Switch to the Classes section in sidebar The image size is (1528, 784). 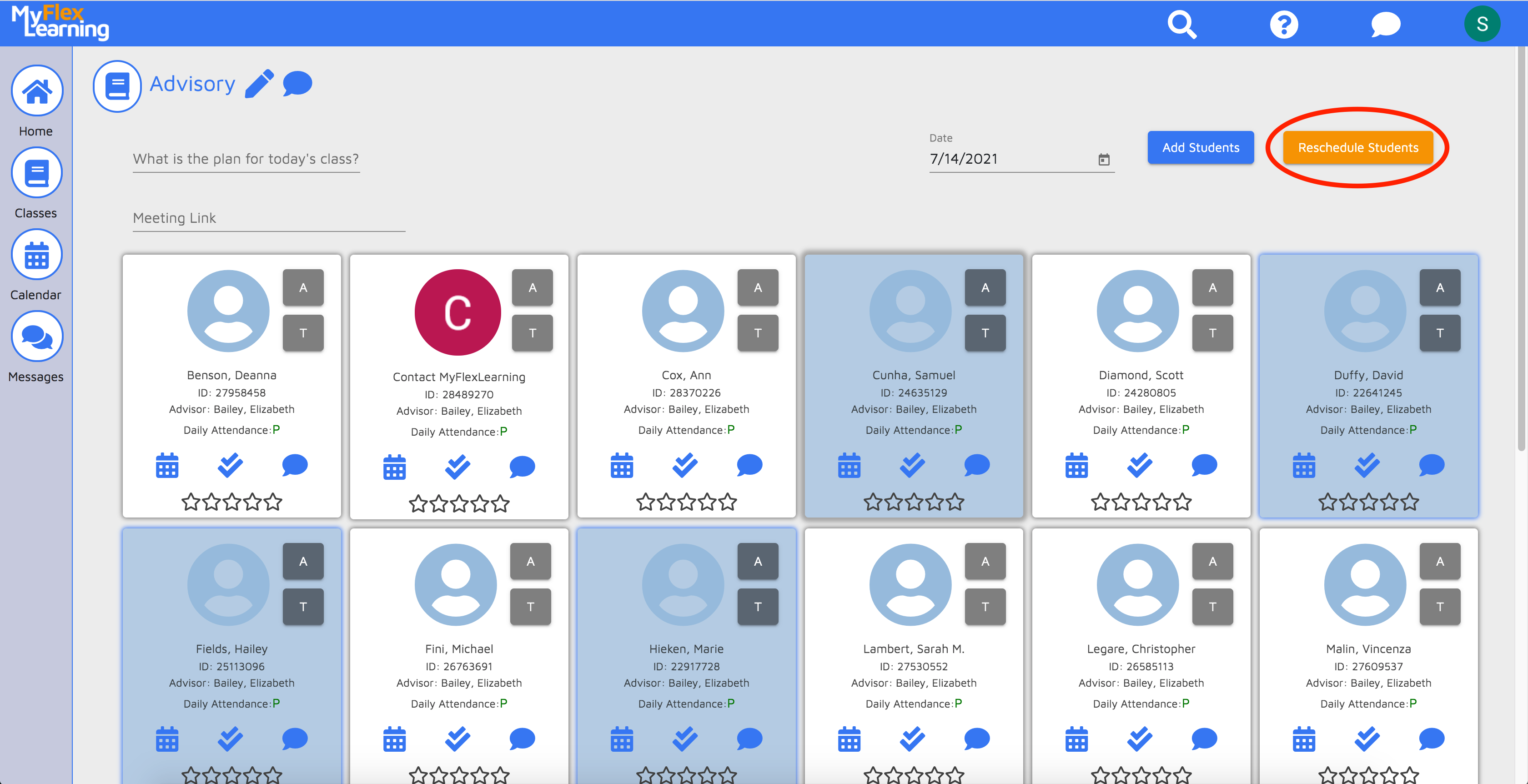click(36, 172)
